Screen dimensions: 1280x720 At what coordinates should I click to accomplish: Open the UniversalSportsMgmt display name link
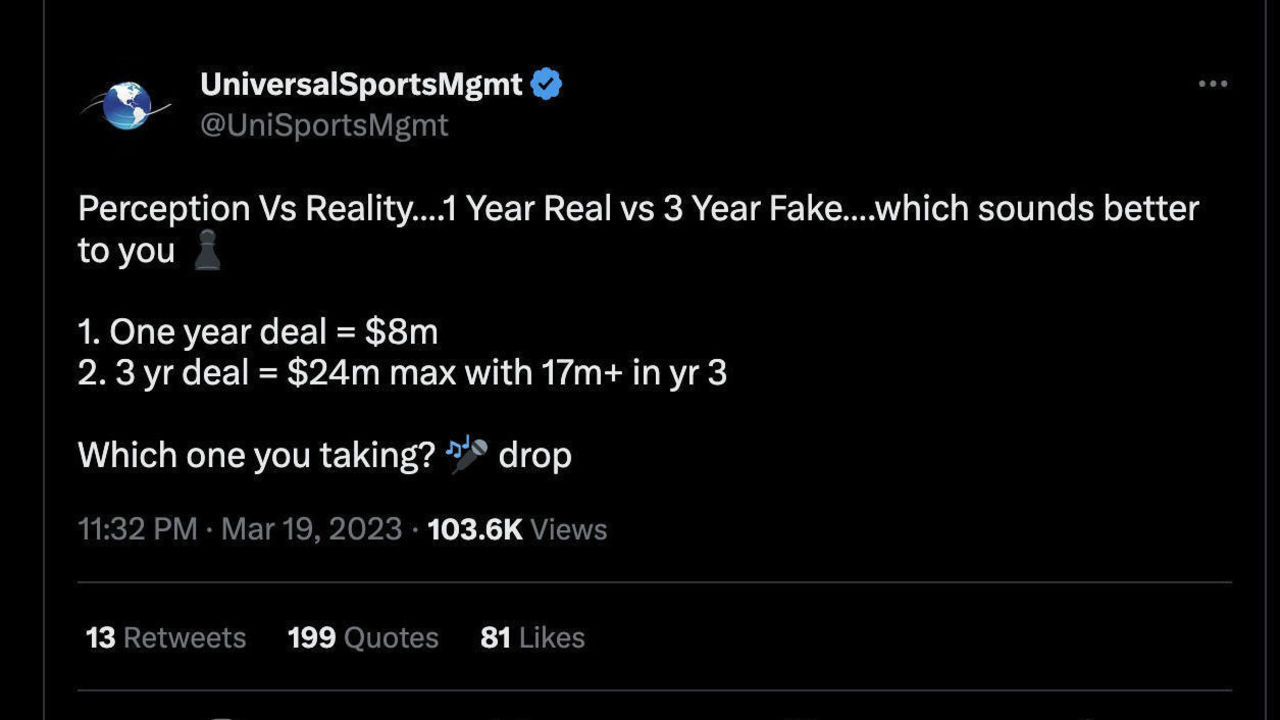click(361, 84)
